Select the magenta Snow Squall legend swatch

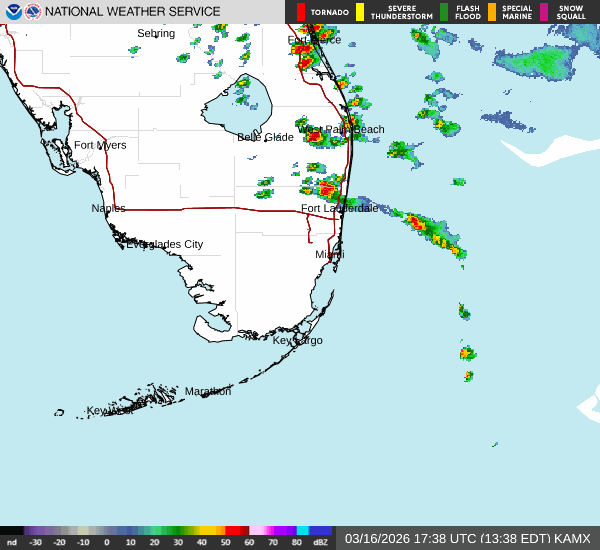[x=544, y=12]
